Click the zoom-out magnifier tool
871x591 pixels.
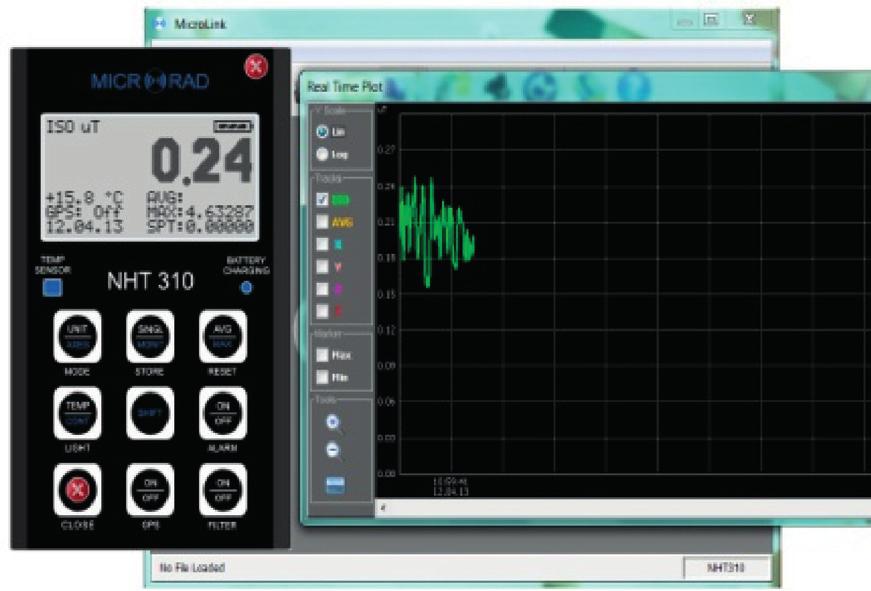click(x=333, y=450)
